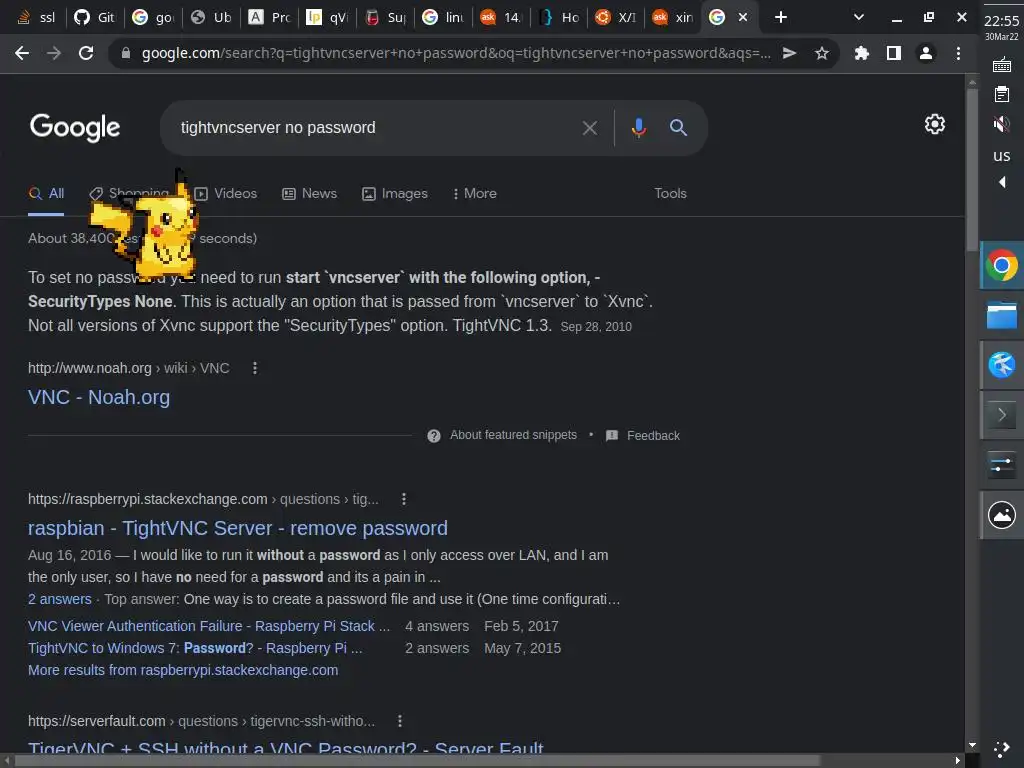This screenshot has width=1024, height=768.
Task: Close the active Google search tab
Action: pyautogui.click(x=743, y=17)
